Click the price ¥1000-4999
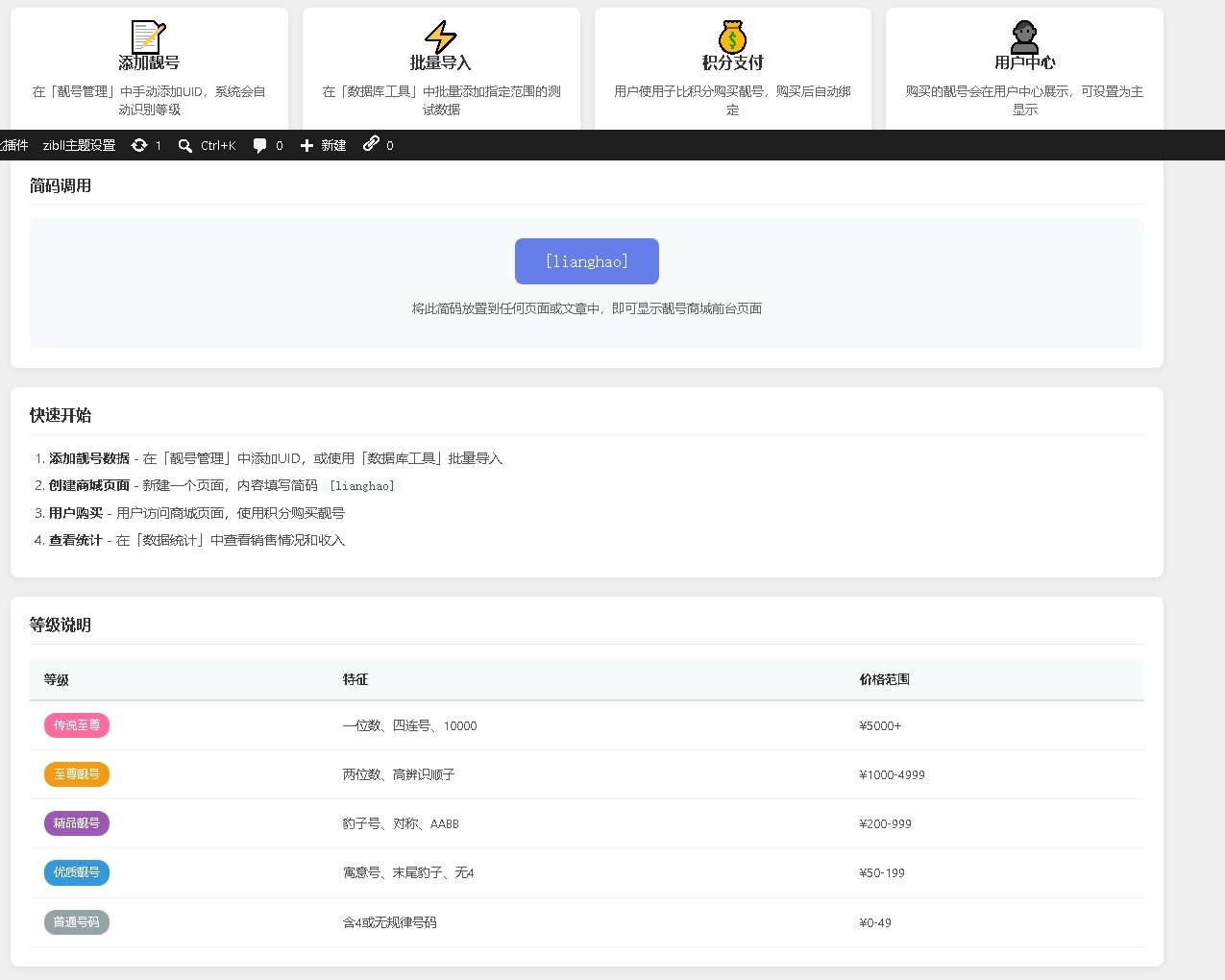This screenshot has height=980, width=1225. [x=893, y=775]
